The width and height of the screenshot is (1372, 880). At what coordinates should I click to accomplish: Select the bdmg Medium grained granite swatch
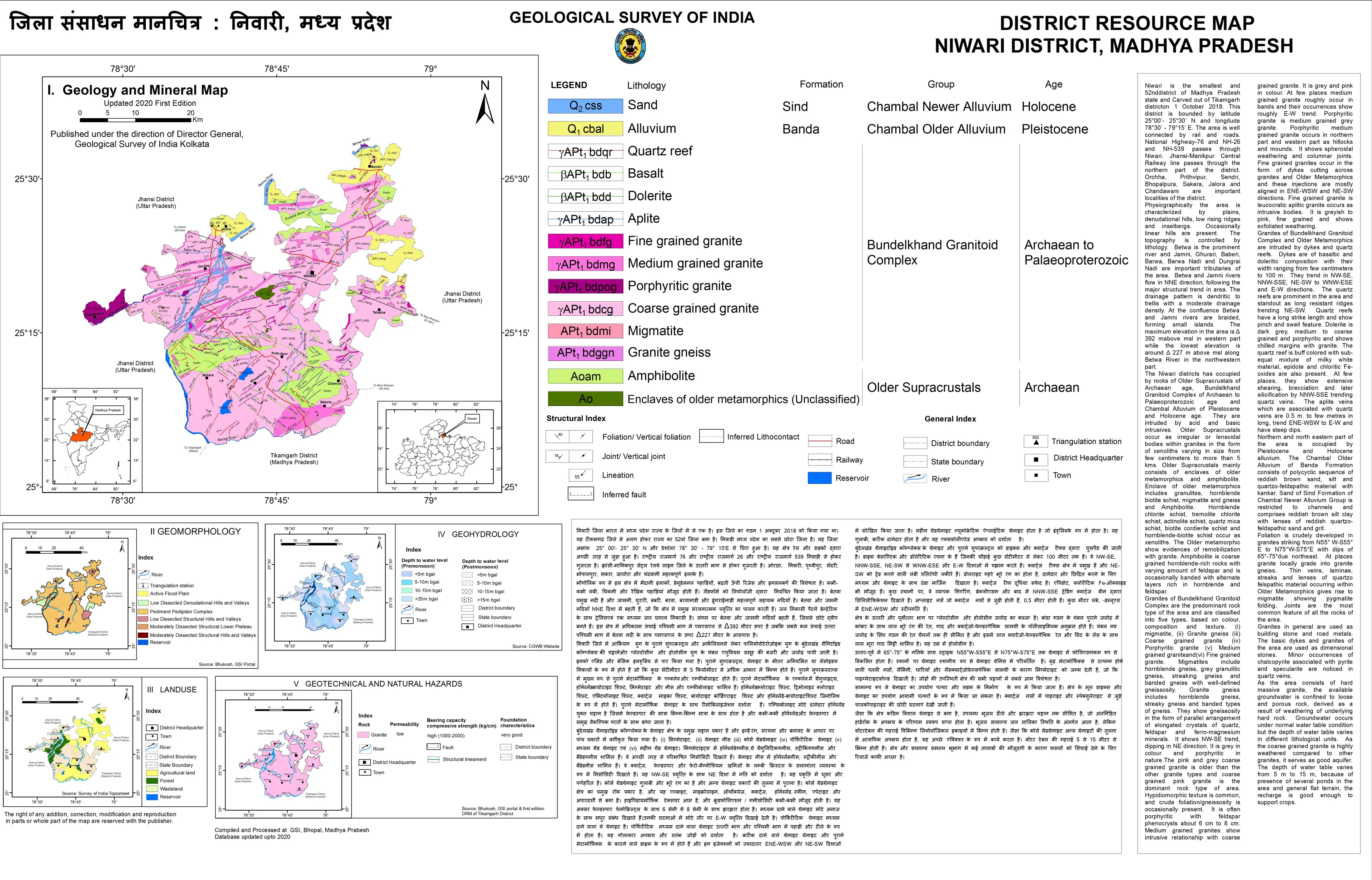tap(585, 264)
